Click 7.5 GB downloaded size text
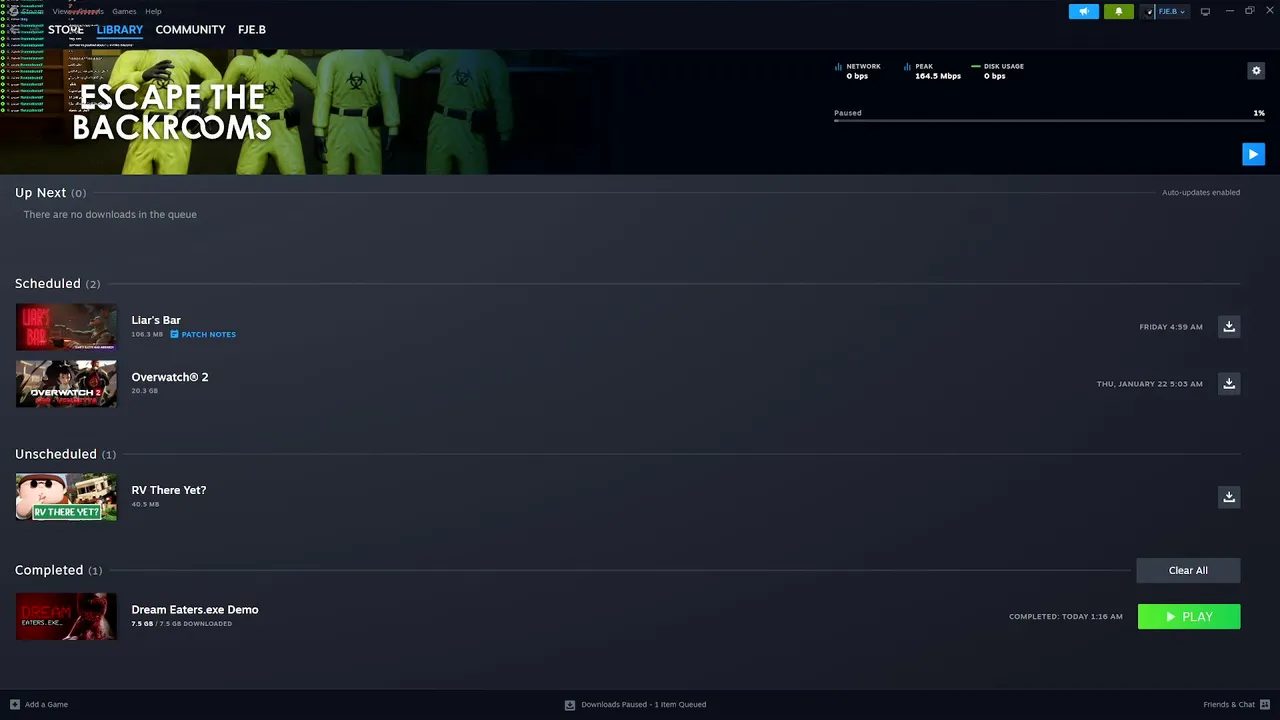 point(181,624)
